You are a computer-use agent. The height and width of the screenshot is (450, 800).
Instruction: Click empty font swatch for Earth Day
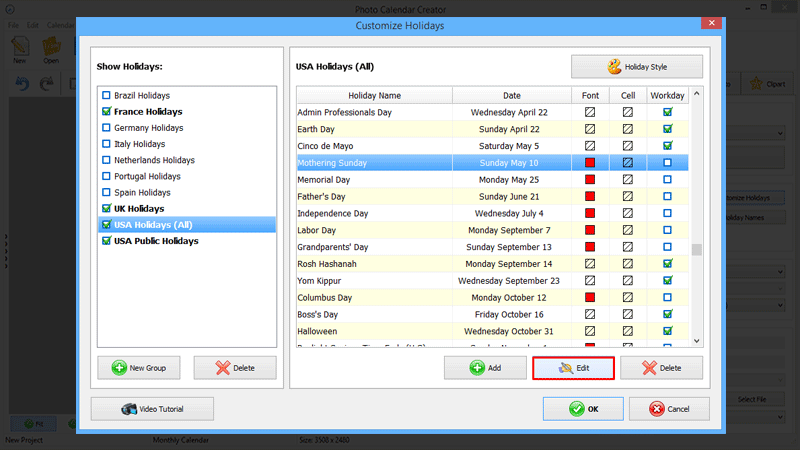(x=590, y=129)
